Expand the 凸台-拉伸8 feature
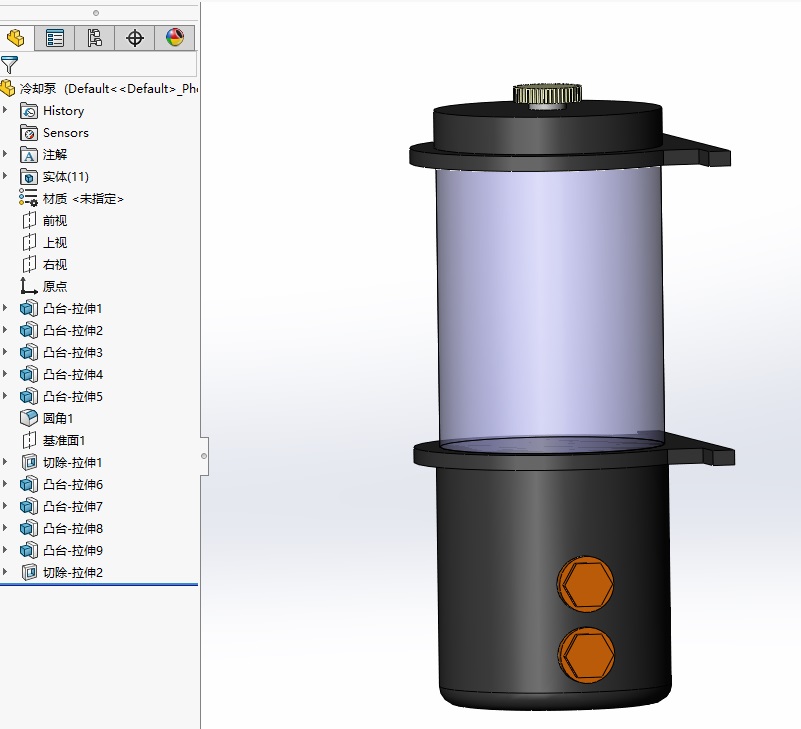This screenshot has height=729, width=801. pyautogui.click(x=5, y=527)
